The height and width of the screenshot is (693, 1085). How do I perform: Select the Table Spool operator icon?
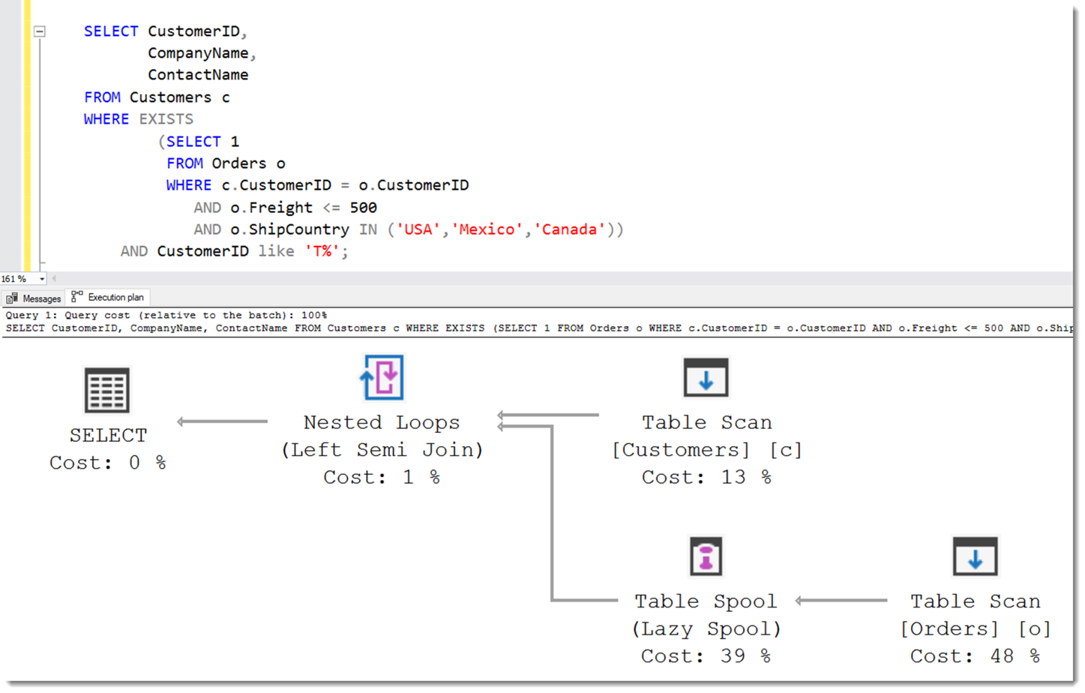[706, 557]
